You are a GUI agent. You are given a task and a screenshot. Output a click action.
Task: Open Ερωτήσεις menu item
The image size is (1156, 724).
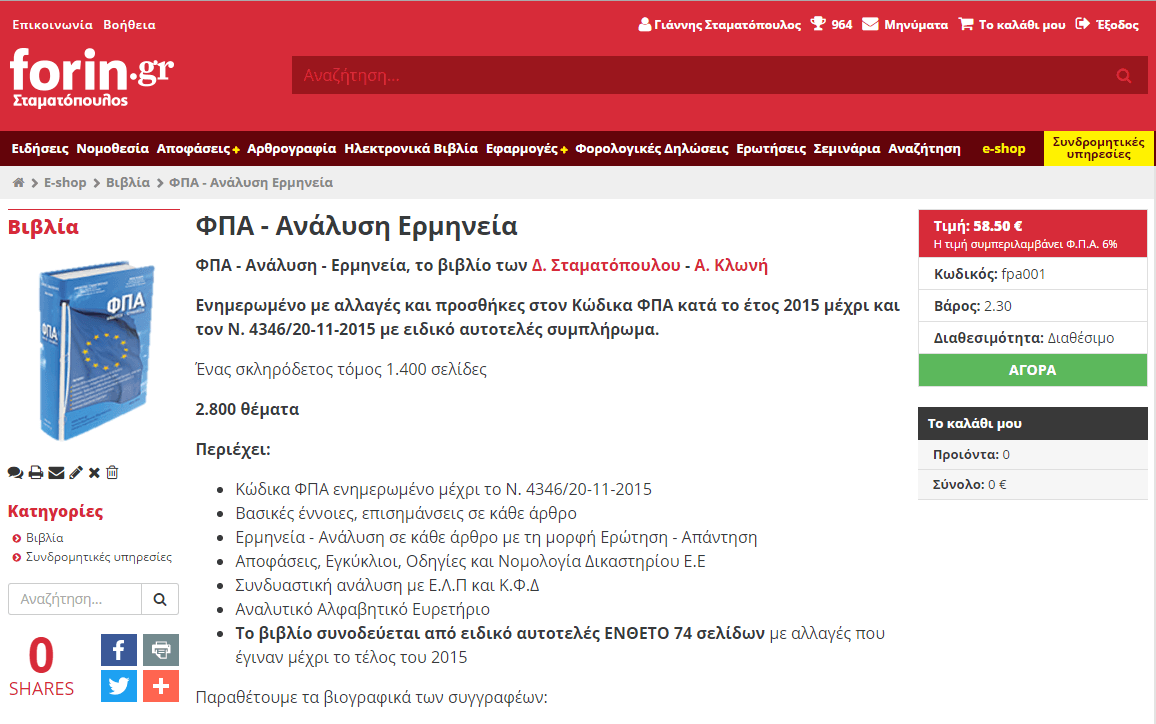[771, 148]
